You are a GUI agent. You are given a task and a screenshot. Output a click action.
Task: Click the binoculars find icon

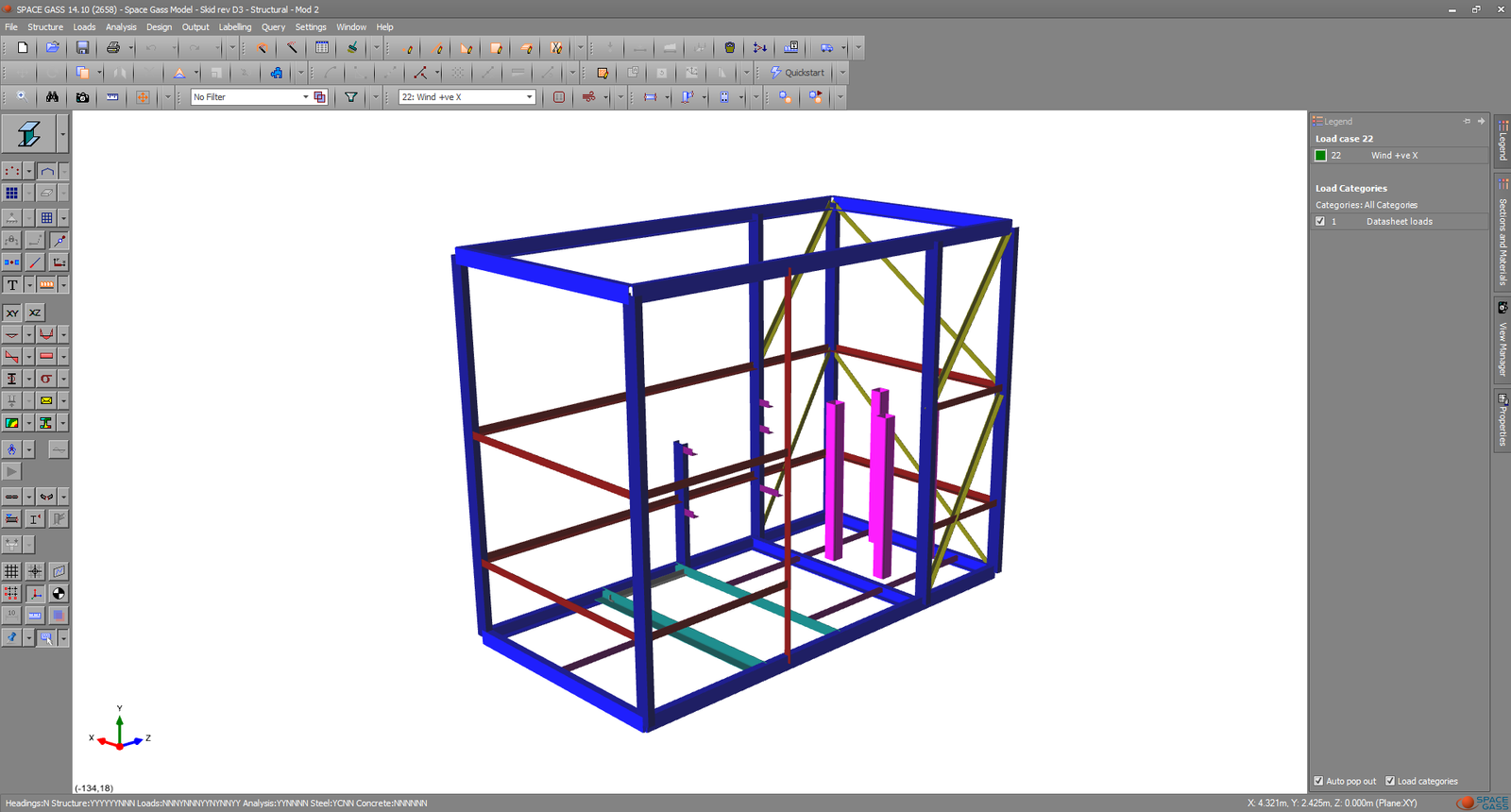(x=52, y=97)
